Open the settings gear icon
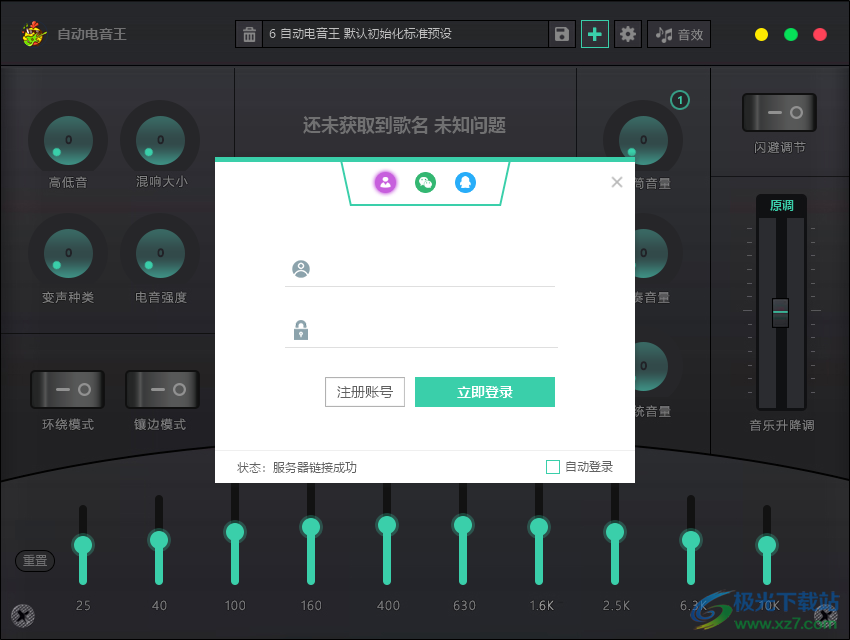The image size is (850, 640). tap(628, 33)
